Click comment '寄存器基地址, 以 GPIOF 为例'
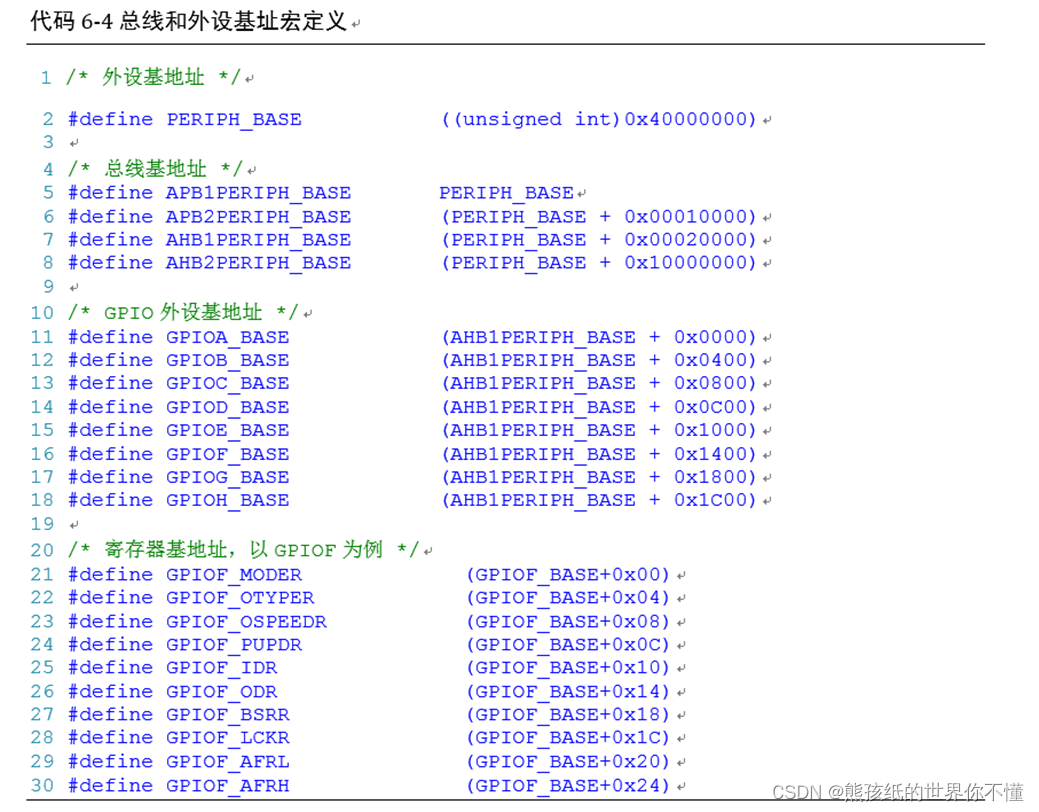1039x812 pixels. point(243,550)
